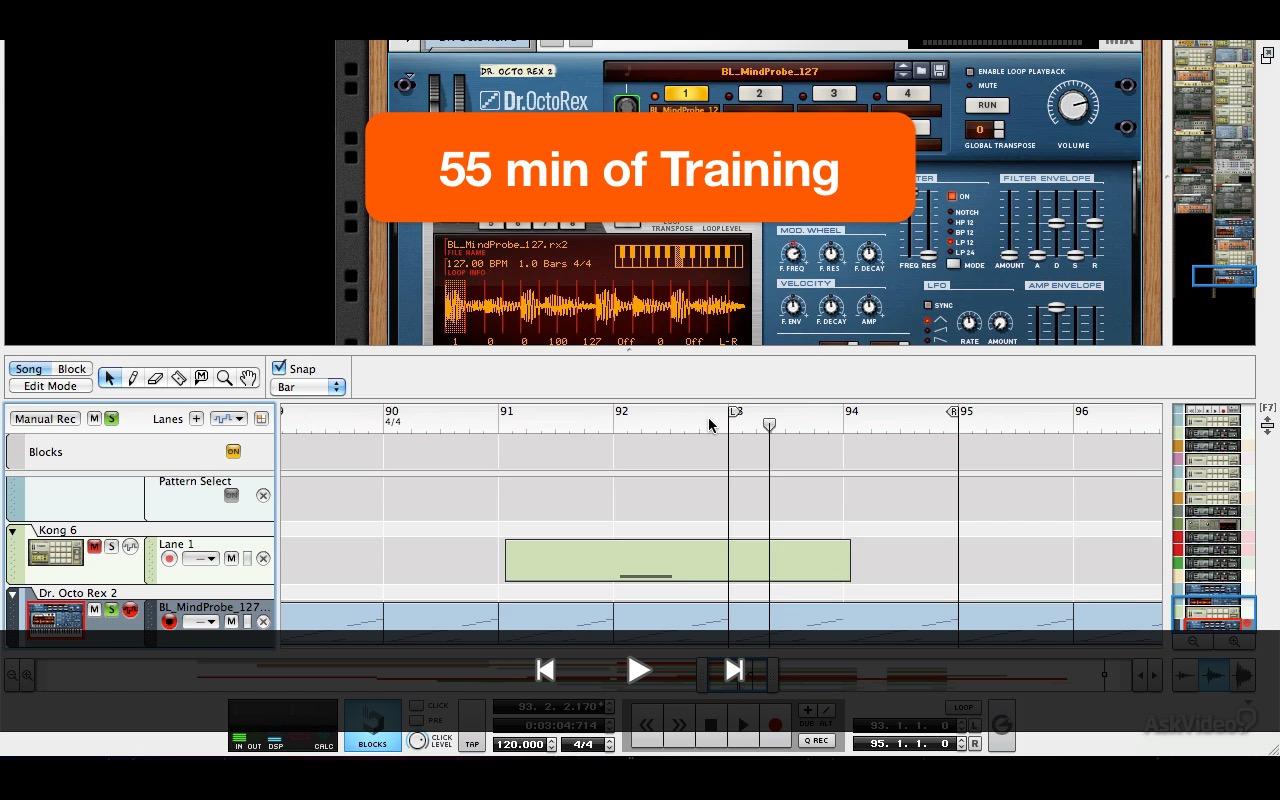Mute the Dr. Octo Rex 2 track
This screenshot has height=800, width=1280.
click(94, 609)
